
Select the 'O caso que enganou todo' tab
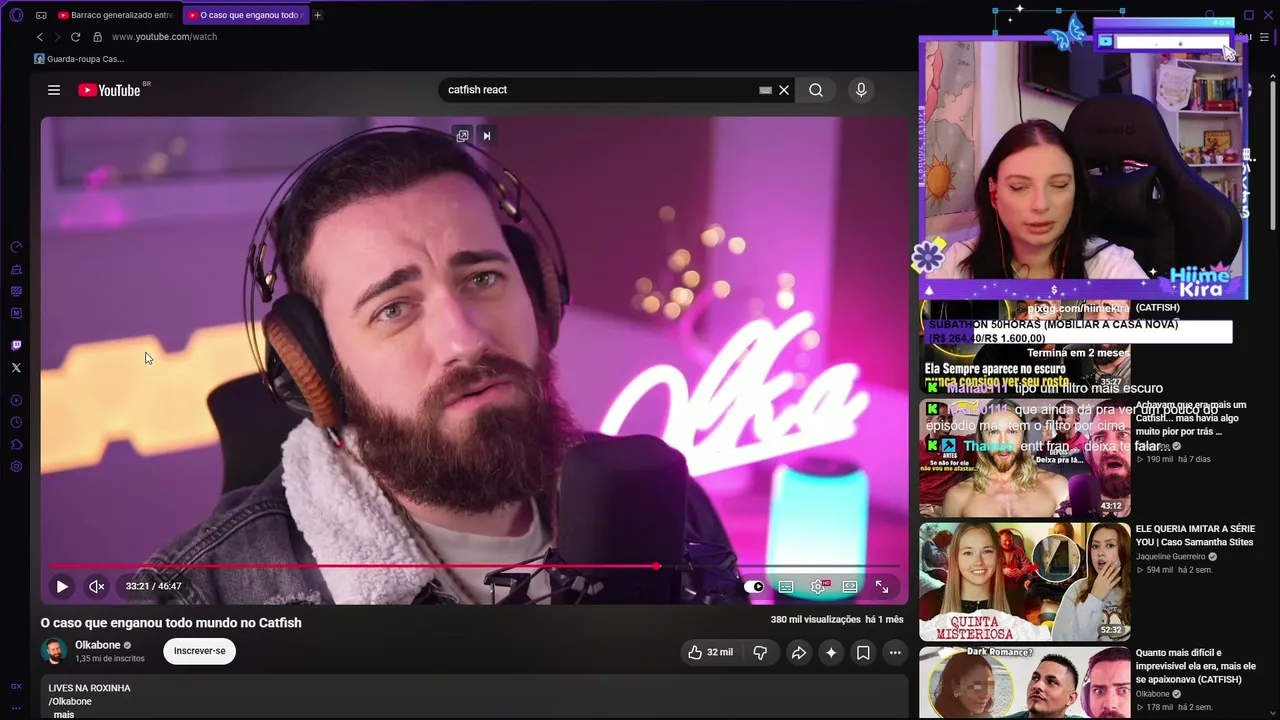click(246, 15)
